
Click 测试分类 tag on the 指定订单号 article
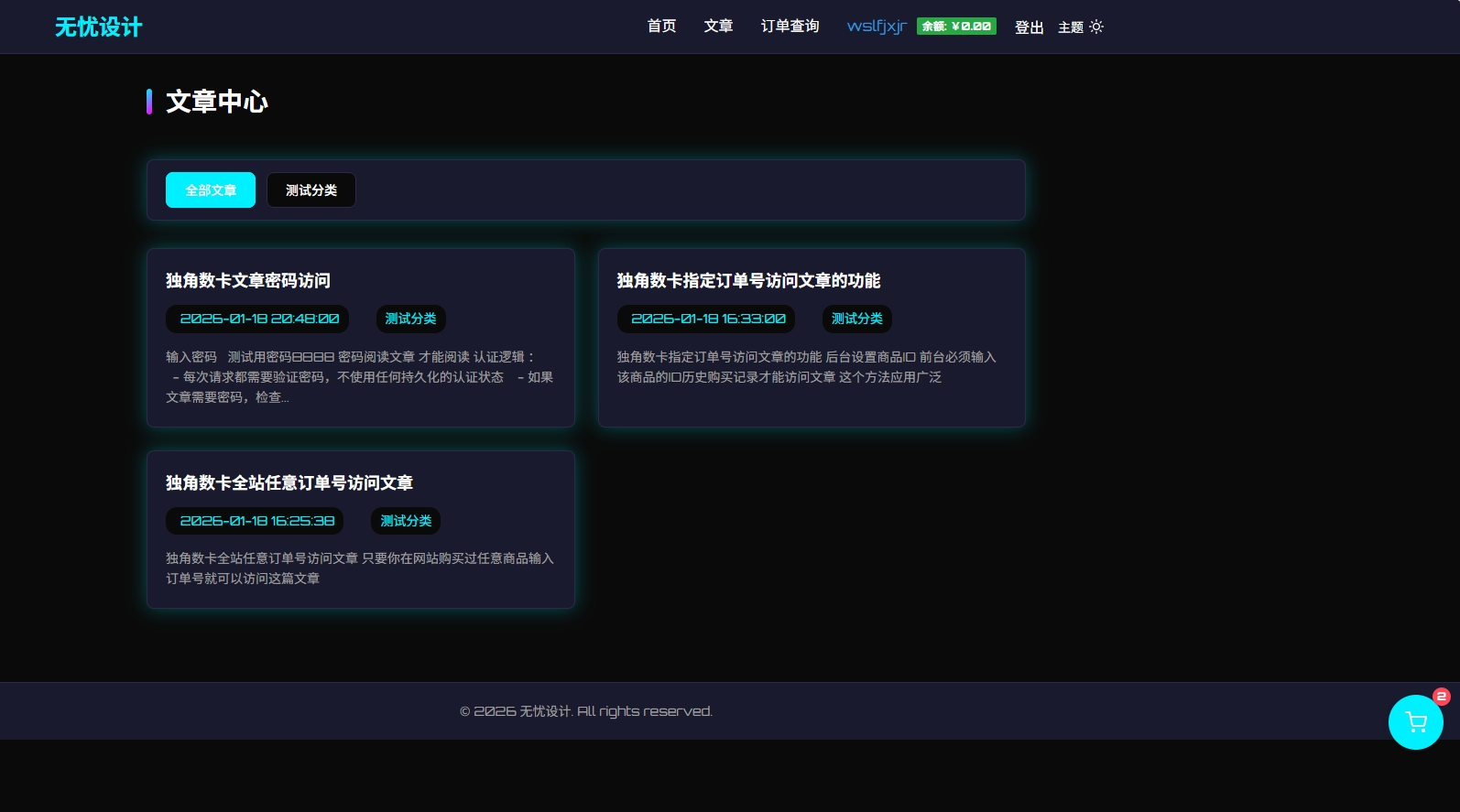856,319
